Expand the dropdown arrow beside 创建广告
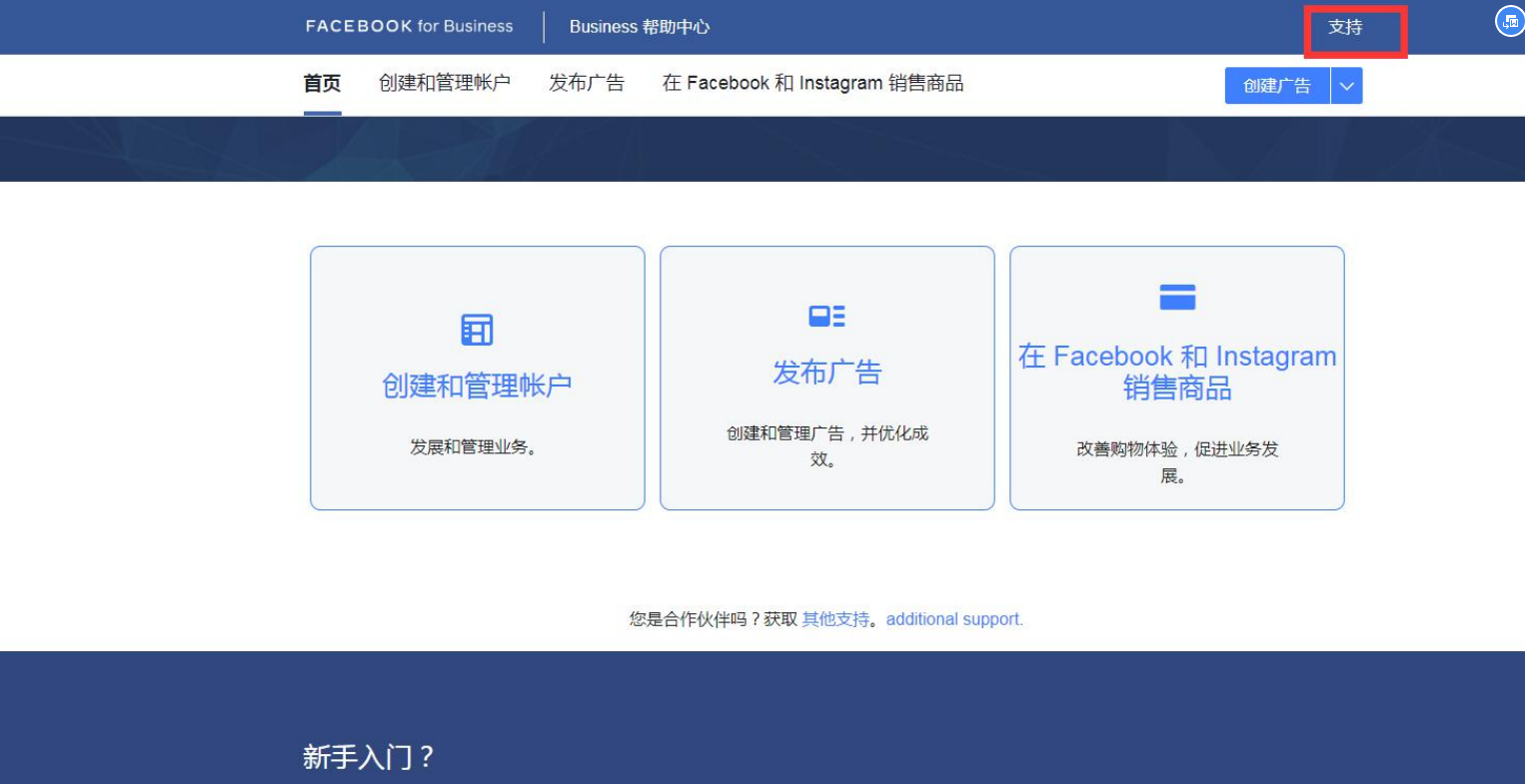The width and height of the screenshot is (1525, 784). 1346,86
